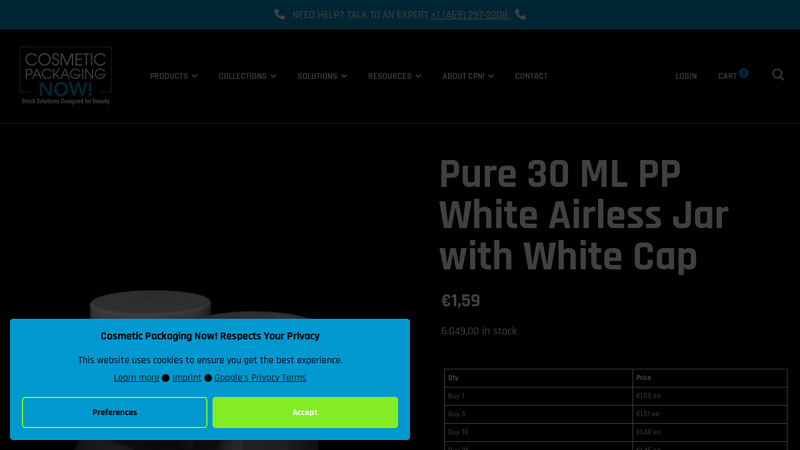Open cookie Preferences

click(114, 412)
